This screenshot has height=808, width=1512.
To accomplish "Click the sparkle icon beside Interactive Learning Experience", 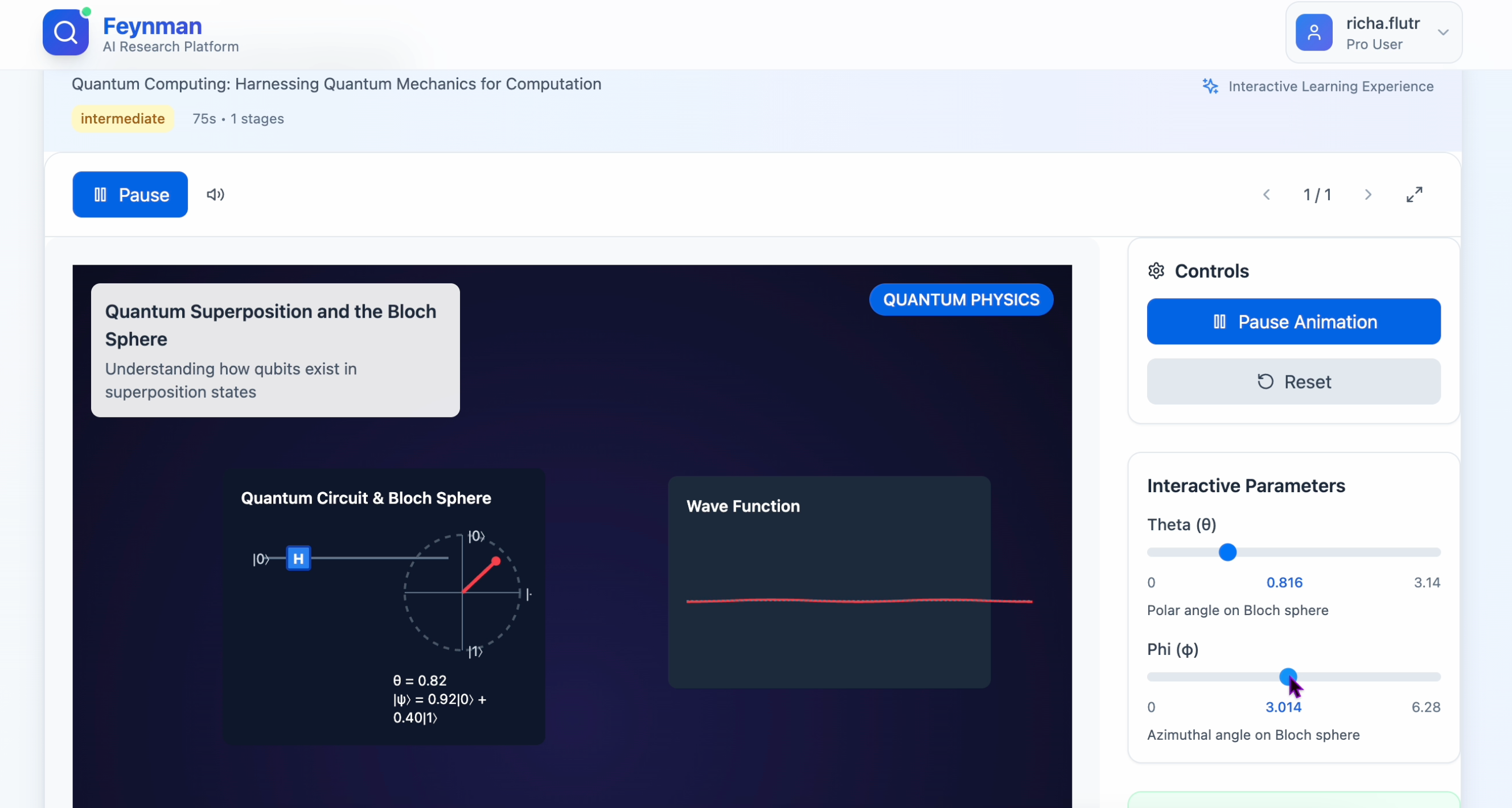I will coord(1210,86).
